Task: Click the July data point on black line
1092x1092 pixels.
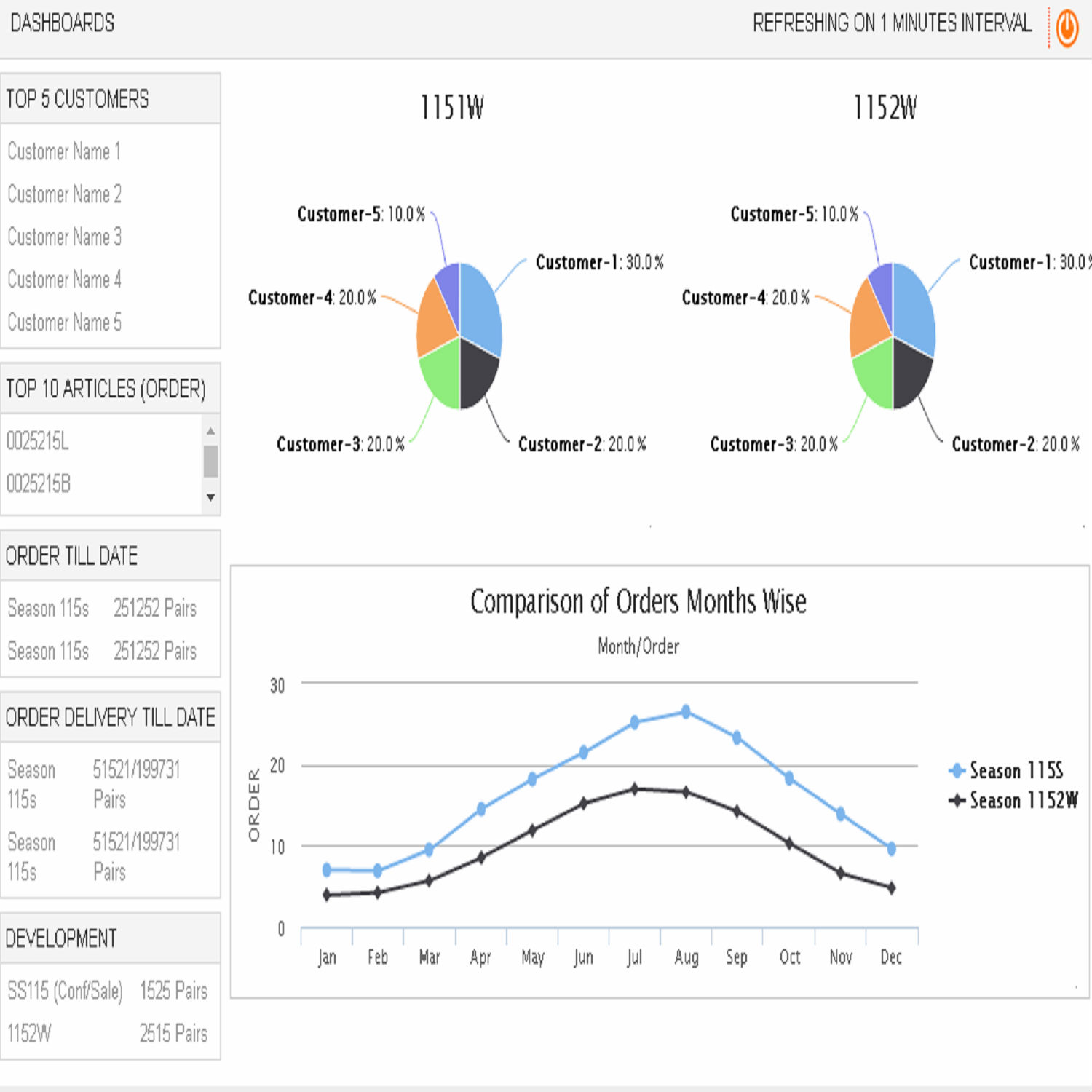Action: pyautogui.click(x=634, y=789)
